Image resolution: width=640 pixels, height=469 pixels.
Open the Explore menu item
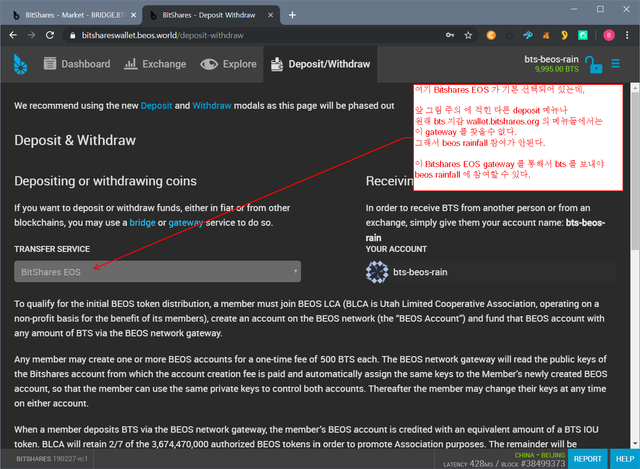click(x=229, y=64)
